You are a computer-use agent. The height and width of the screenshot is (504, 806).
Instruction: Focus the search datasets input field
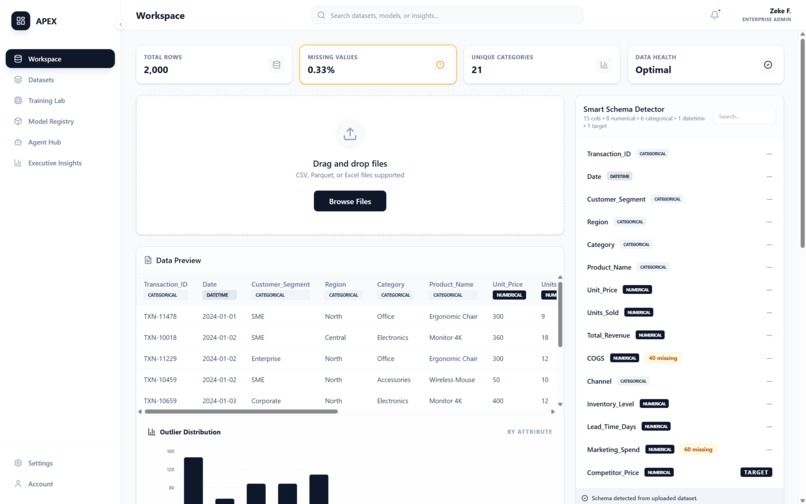[x=447, y=15]
